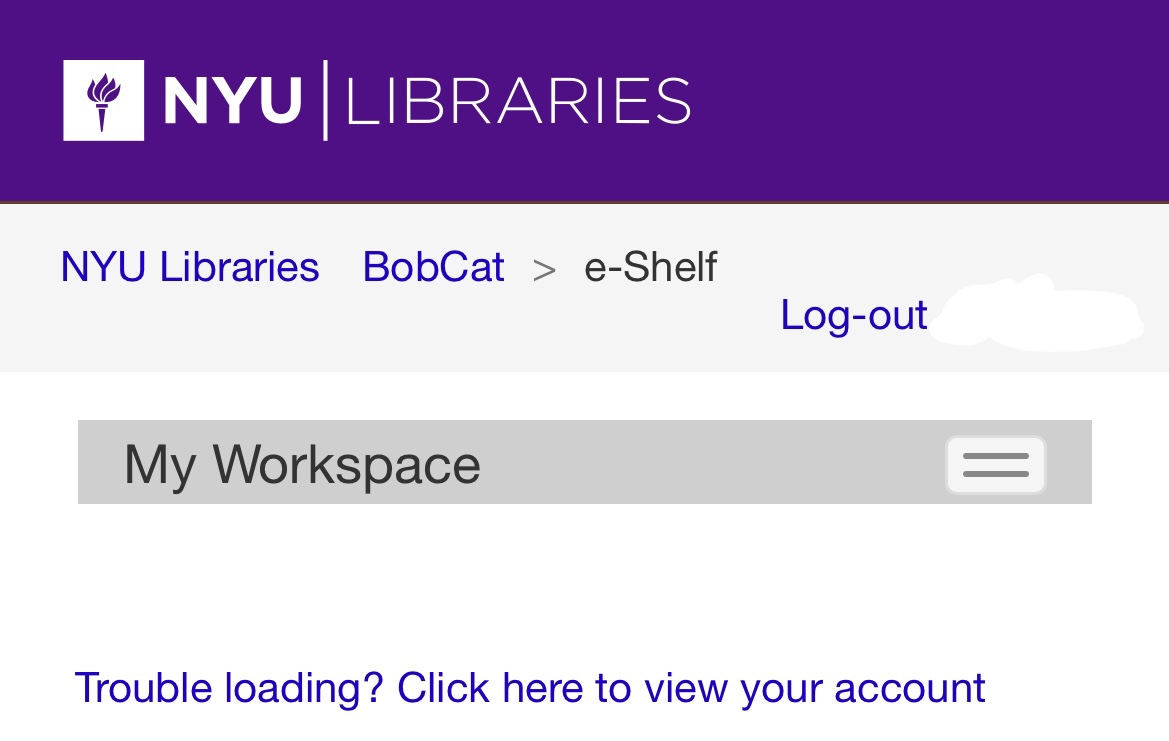Click the LIBRARIES text in the banner
The height and width of the screenshot is (741, 1169).
[x=518, y=101]
